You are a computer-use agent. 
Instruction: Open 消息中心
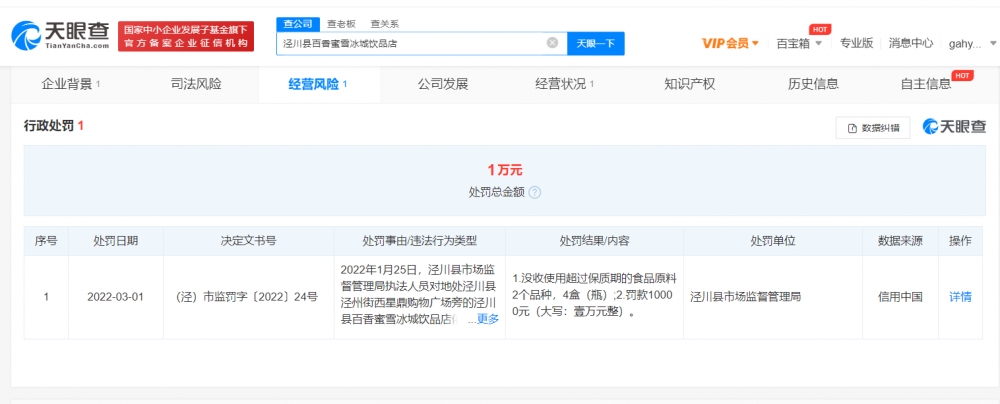click(911, 43)
